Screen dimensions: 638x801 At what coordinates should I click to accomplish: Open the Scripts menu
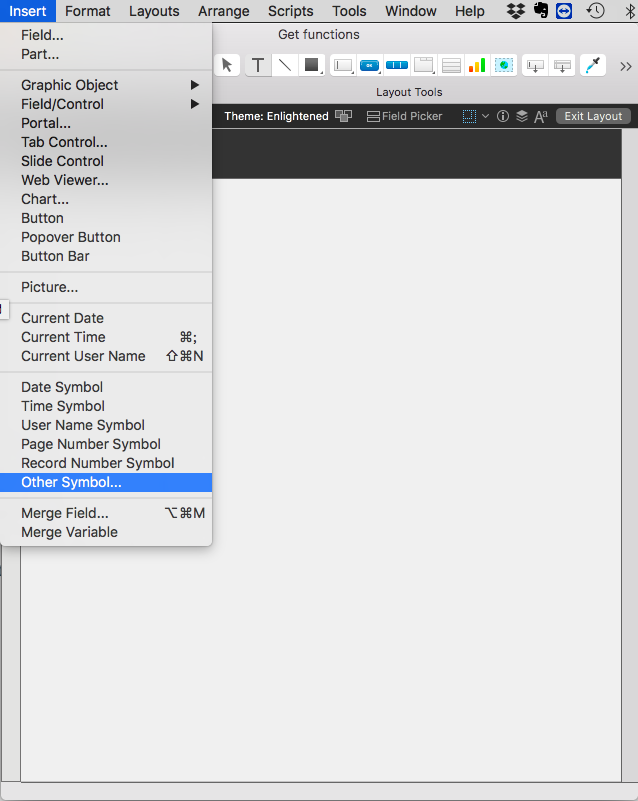291,11
